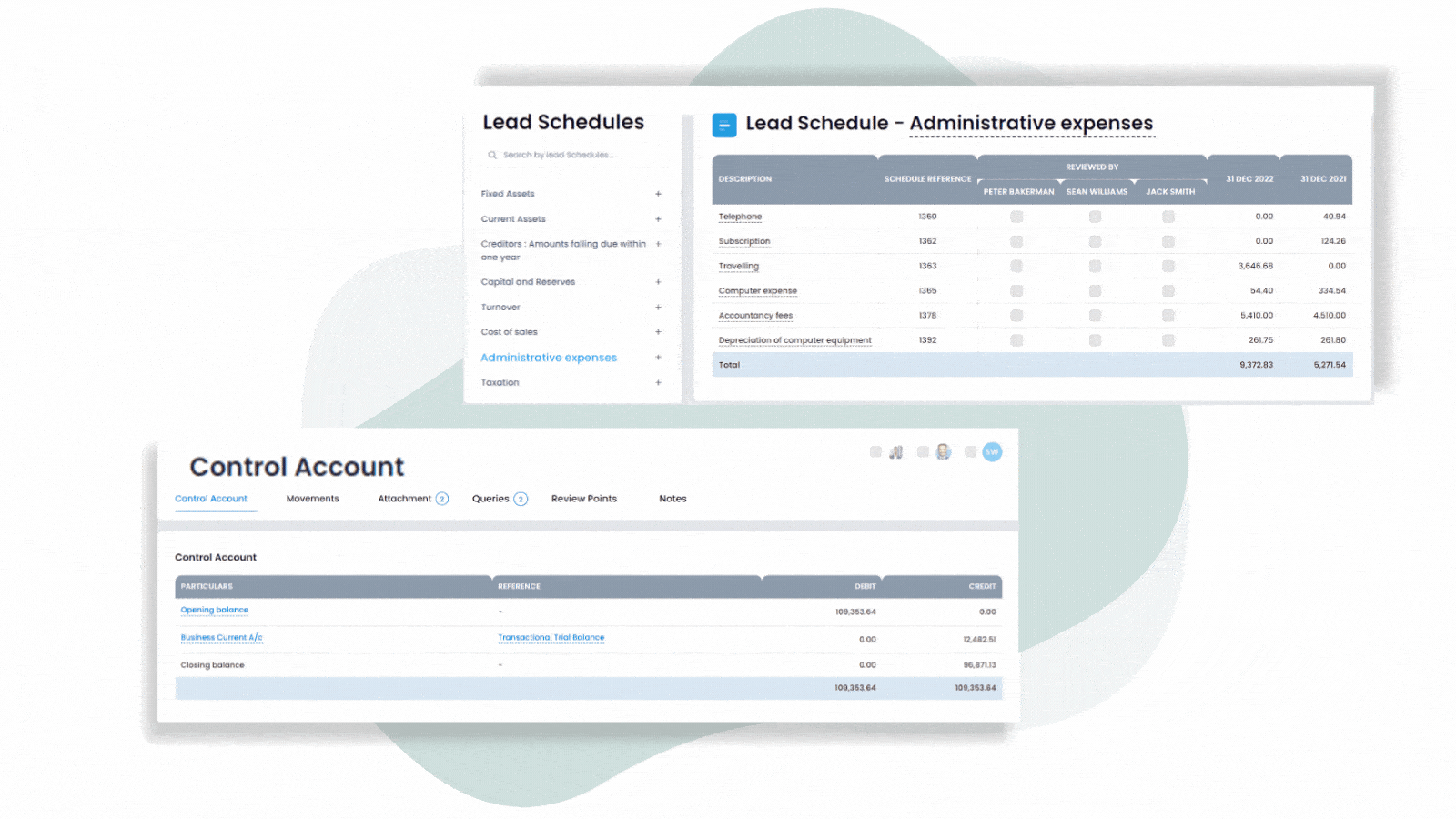
Task: Open the Transactional Trial Balance reference link
Action: pos(551,638)
